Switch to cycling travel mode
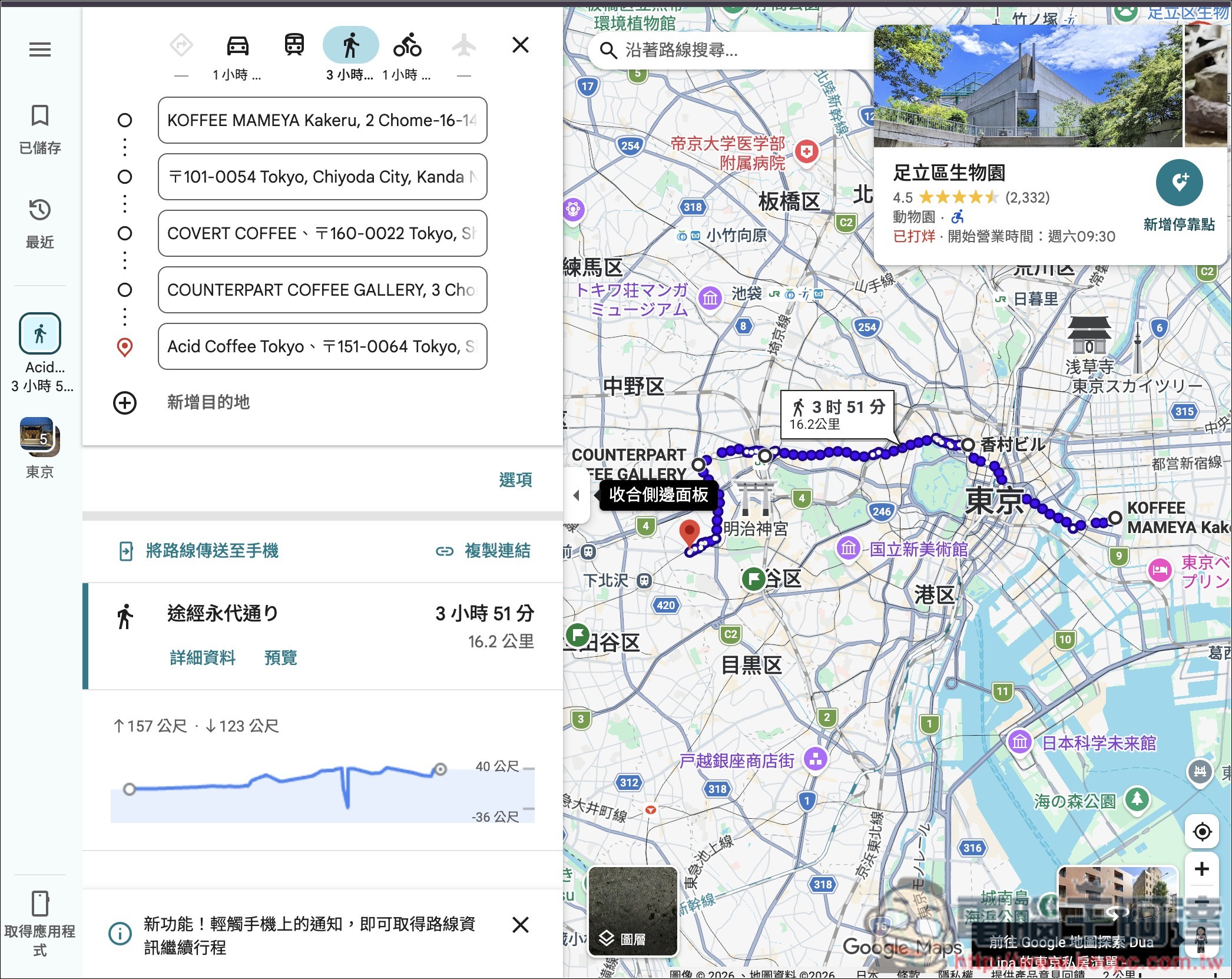1232x979 pixels. [408, 45]
